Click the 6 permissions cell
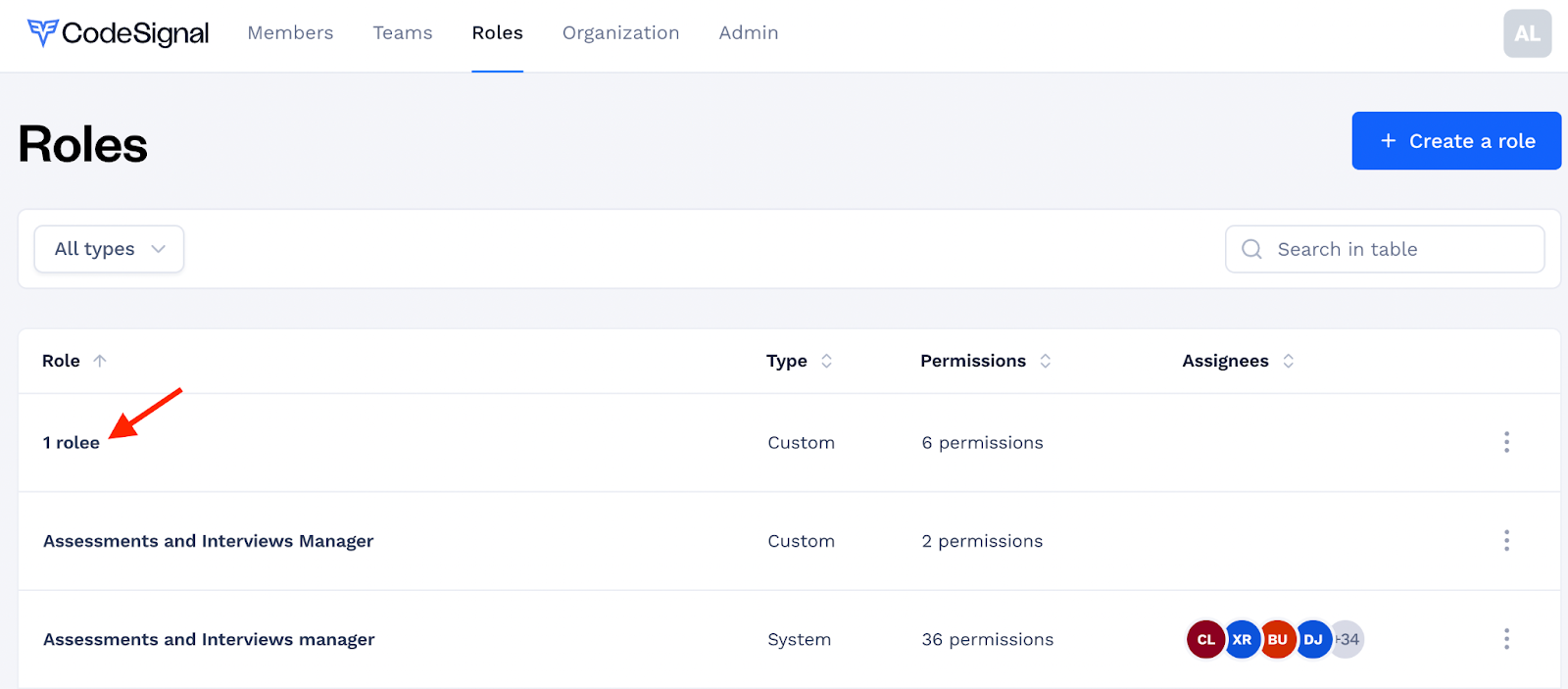 (982, 443)
